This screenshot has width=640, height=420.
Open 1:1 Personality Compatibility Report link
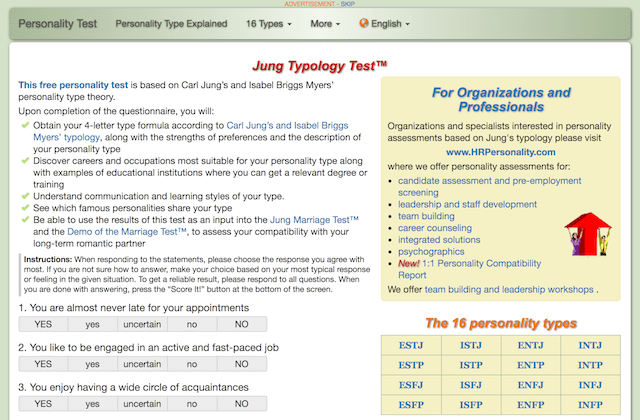(469, 269)
